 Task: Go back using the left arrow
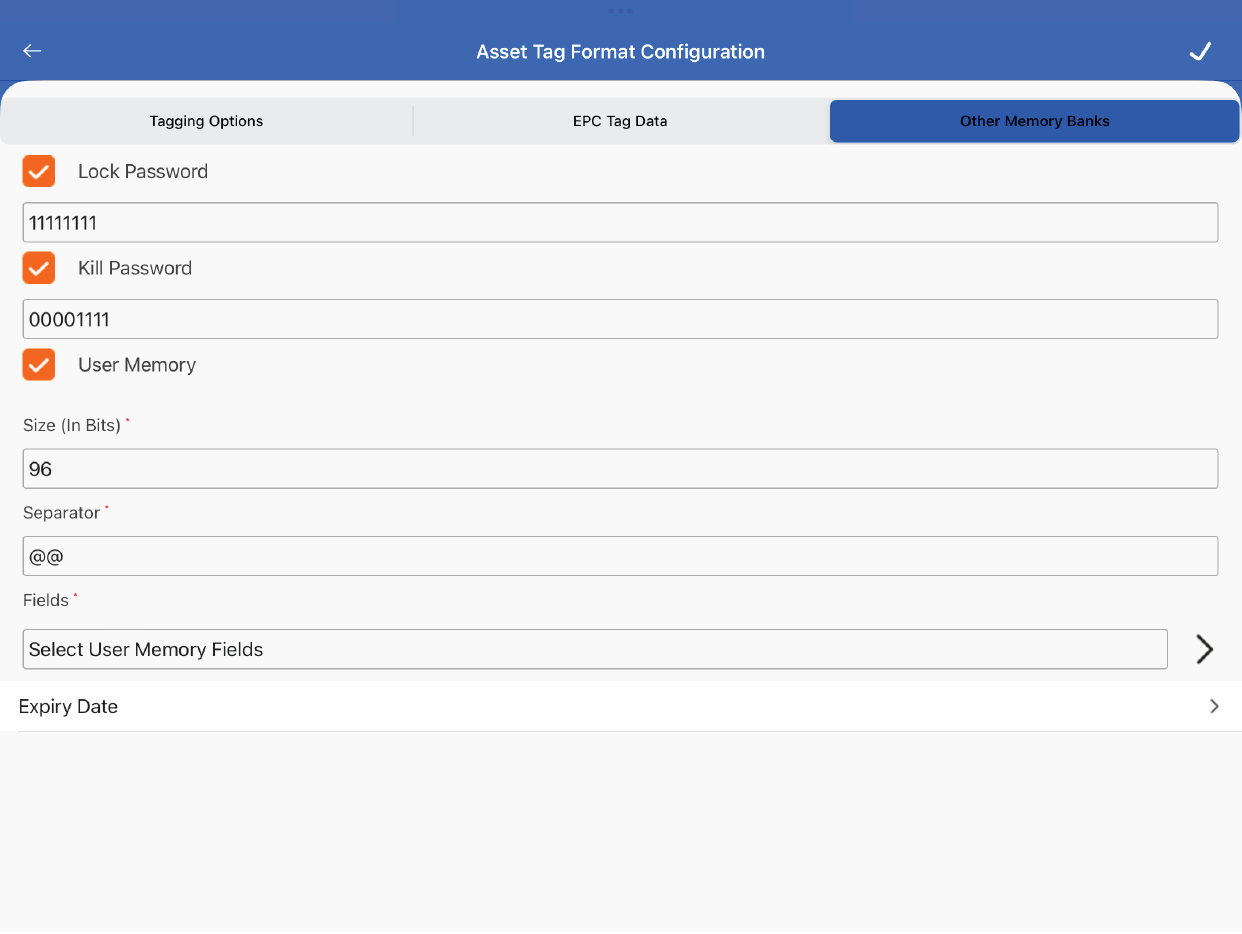[x=33, y=51]
